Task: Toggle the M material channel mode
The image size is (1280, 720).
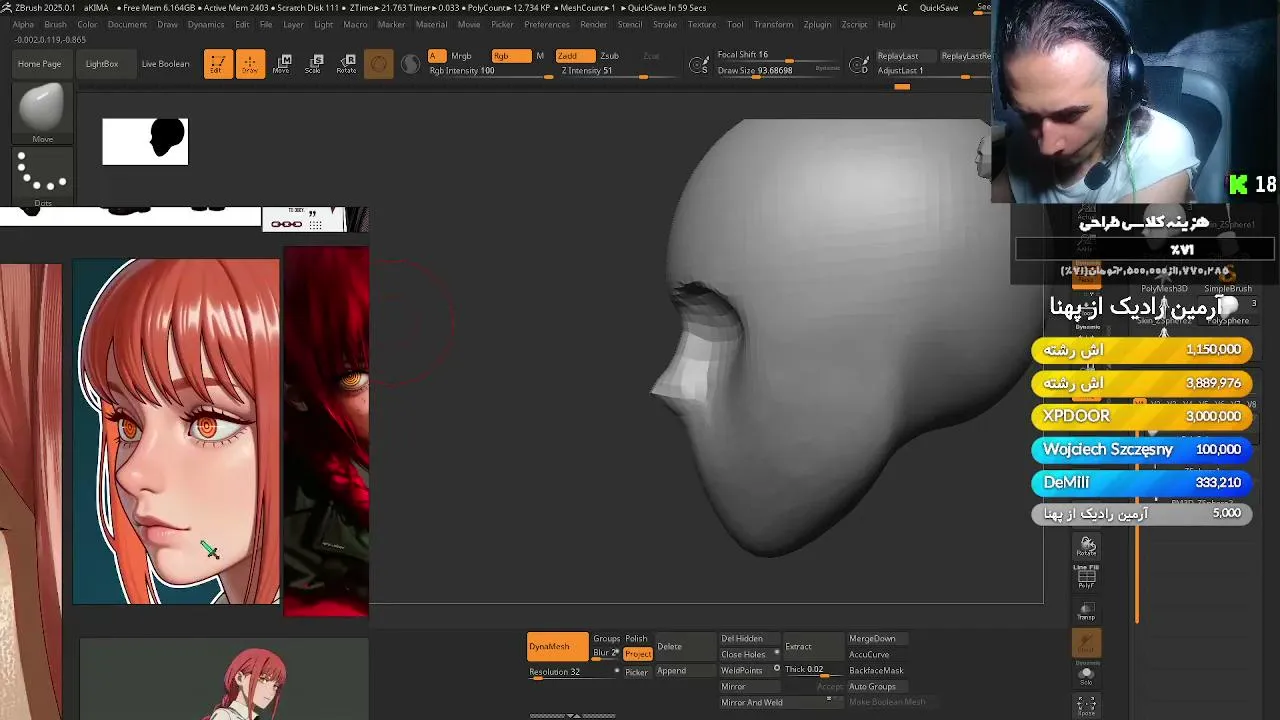Action: [540, 56]
